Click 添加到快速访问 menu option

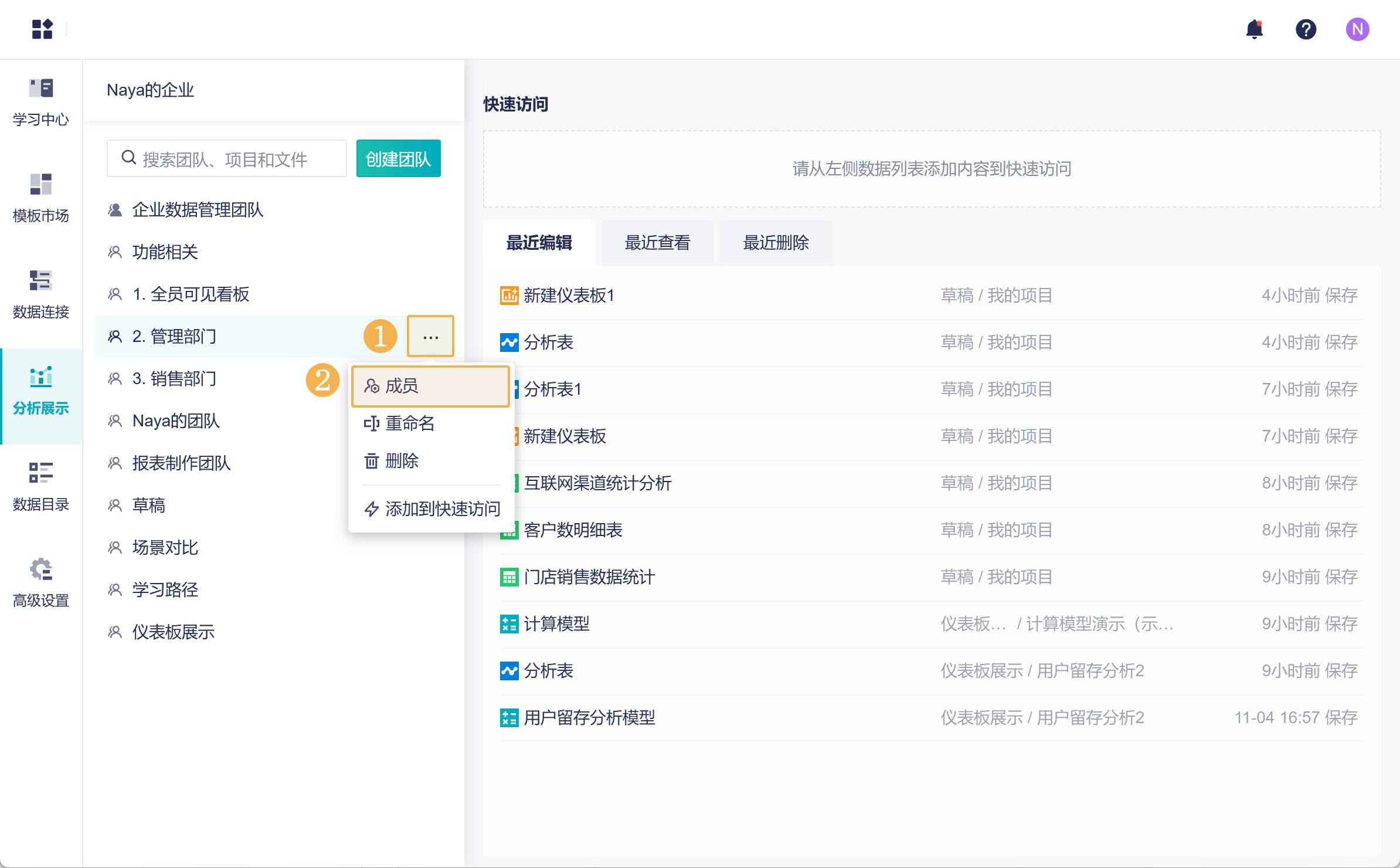[433, 509]
